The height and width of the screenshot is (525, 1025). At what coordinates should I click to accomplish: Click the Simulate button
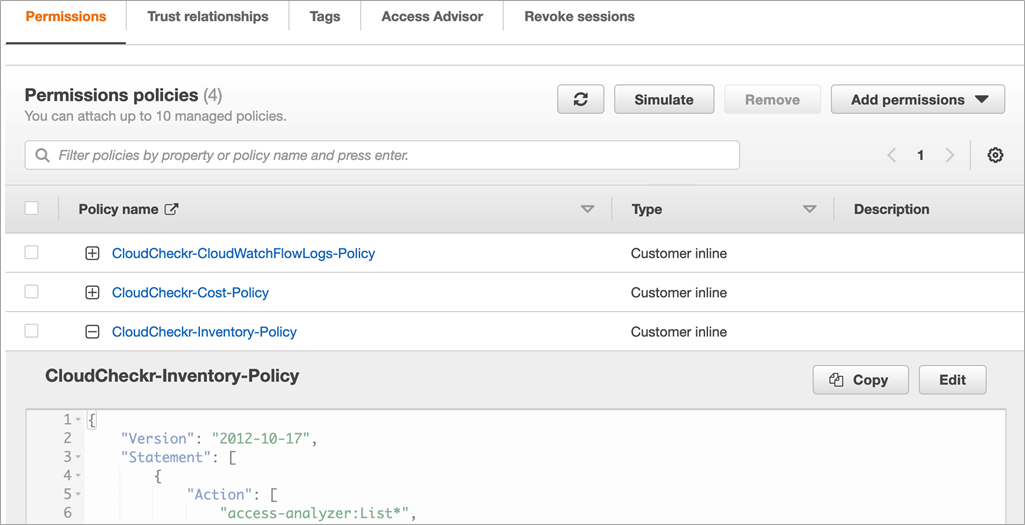tap(664, 100)
